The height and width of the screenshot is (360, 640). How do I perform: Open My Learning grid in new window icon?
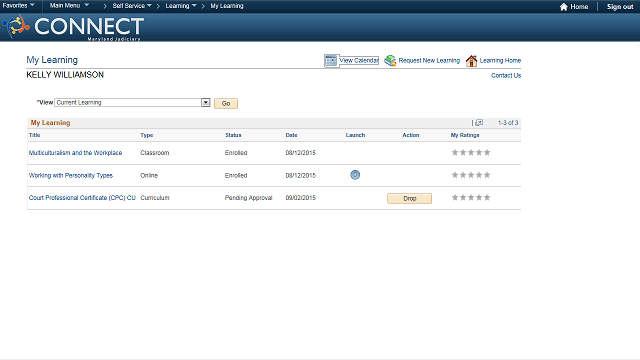[479, 122]
